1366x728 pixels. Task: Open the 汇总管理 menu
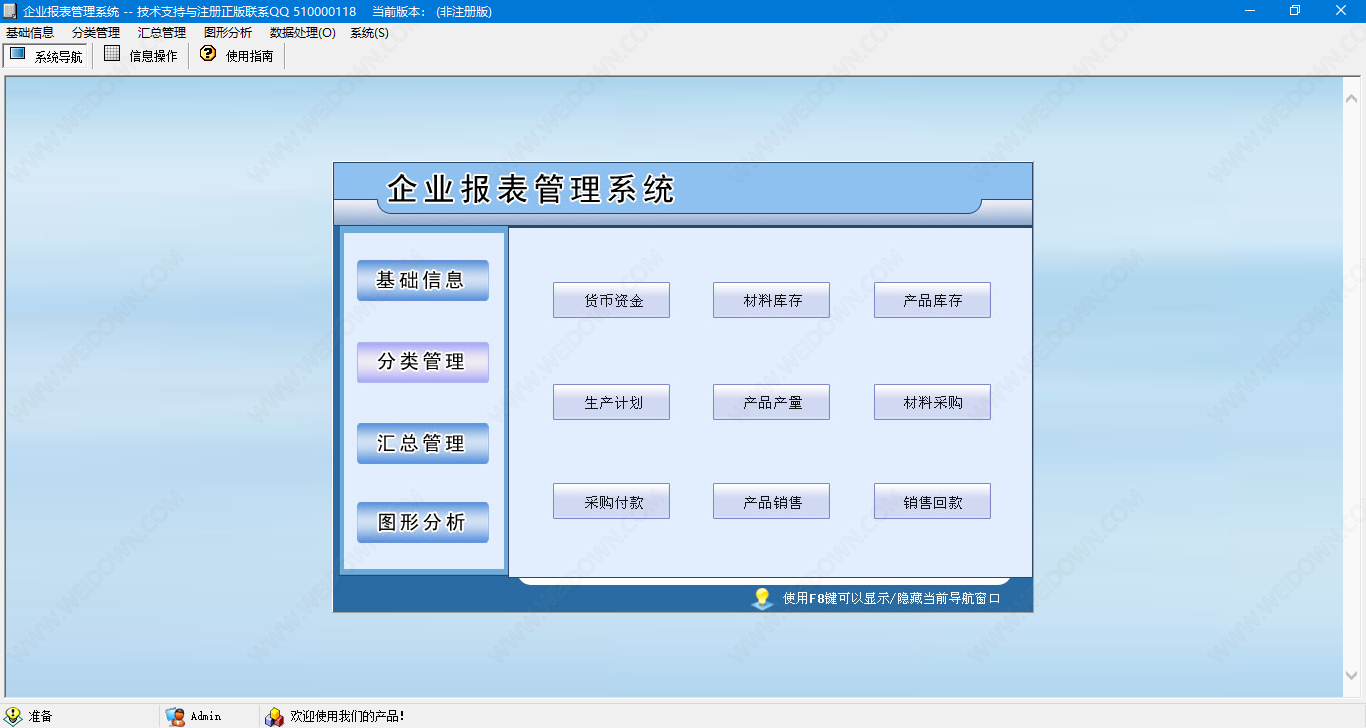coord(162,32)
